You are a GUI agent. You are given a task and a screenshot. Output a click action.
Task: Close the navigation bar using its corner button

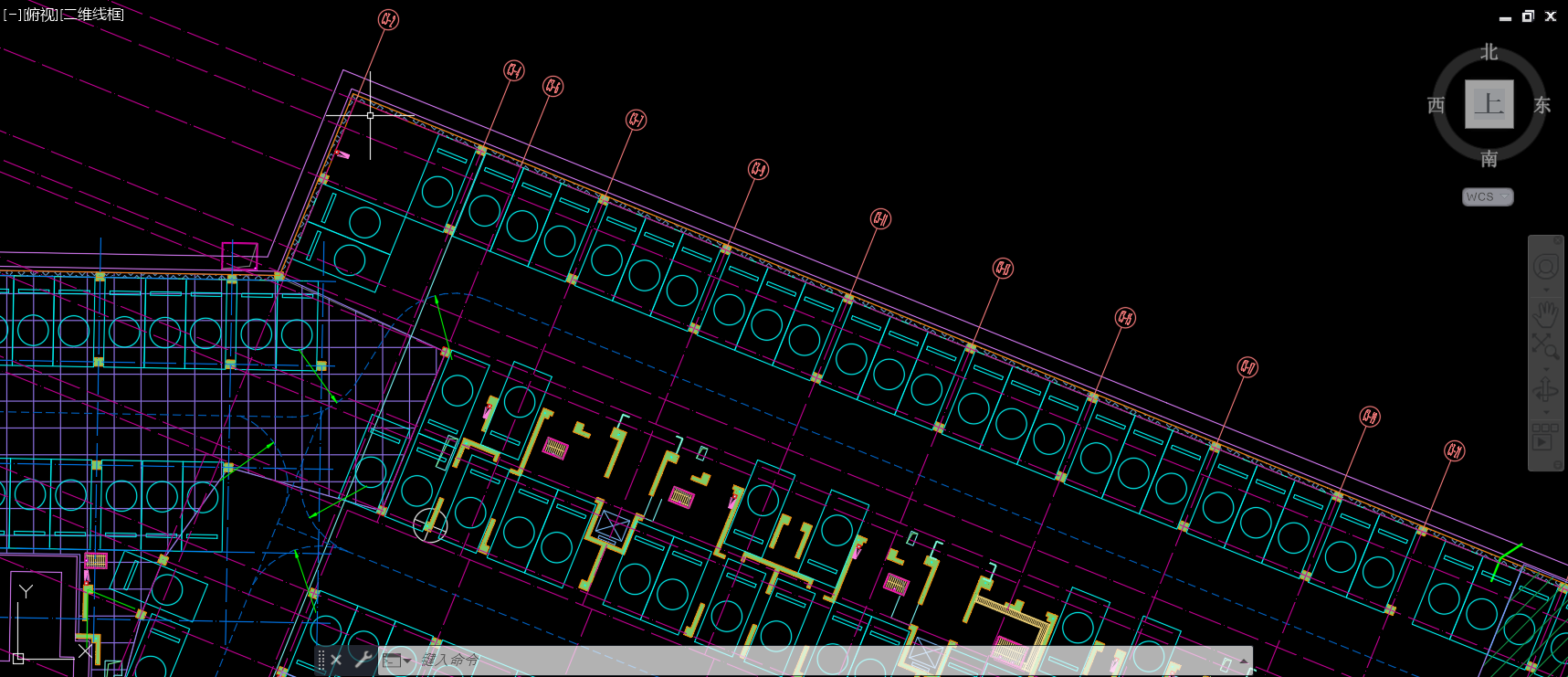(1558, 240)
